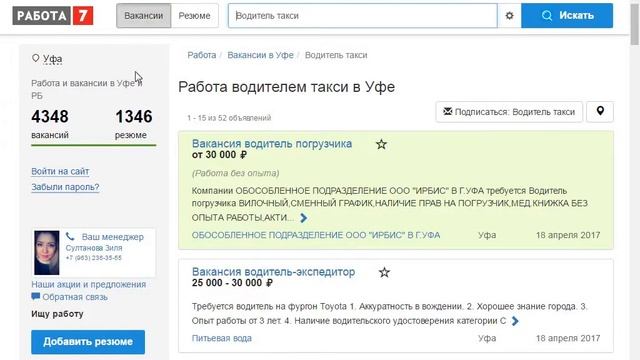Click the magnifier Искать search button

coord(567,16)
